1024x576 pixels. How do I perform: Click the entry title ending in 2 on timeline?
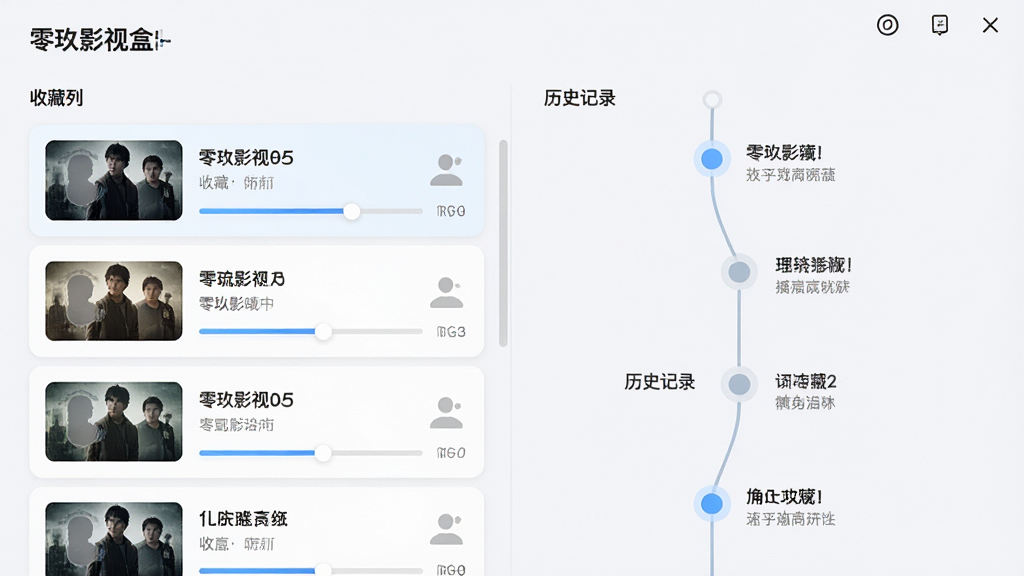(x=806, y=381)
